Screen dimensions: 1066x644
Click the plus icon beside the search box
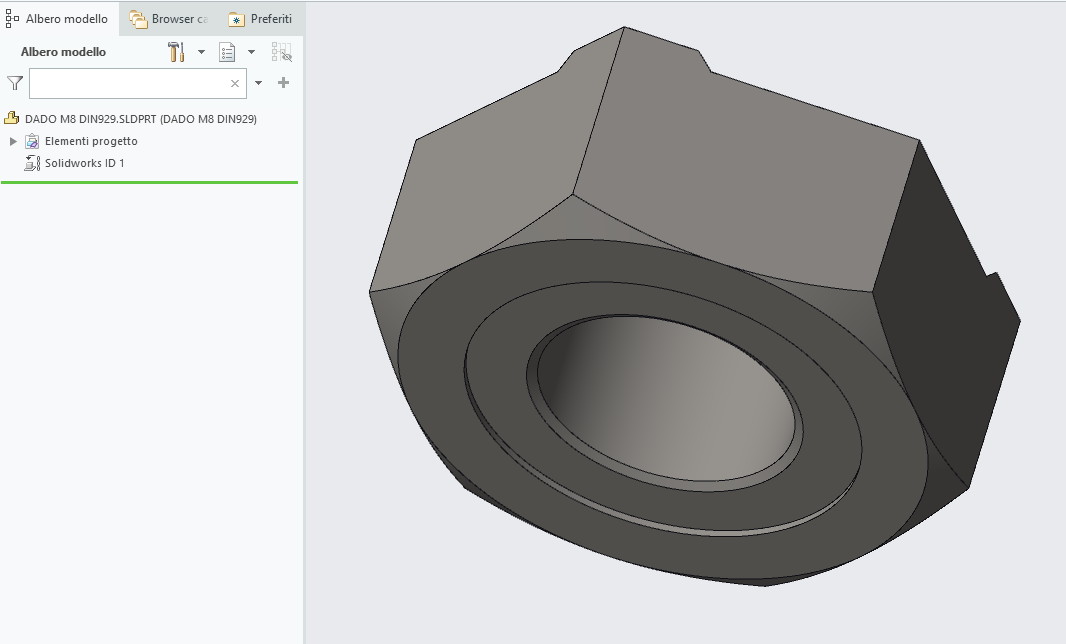pos(282,83)
